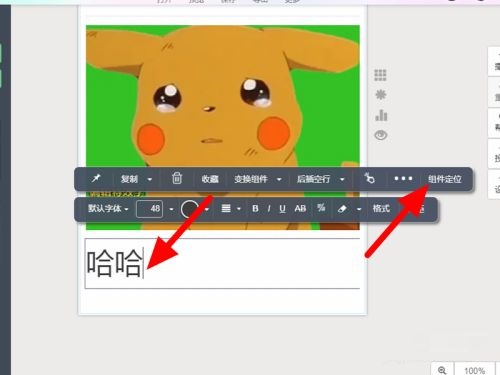Click the bar chart icon beside the canvas

[381, 115]
